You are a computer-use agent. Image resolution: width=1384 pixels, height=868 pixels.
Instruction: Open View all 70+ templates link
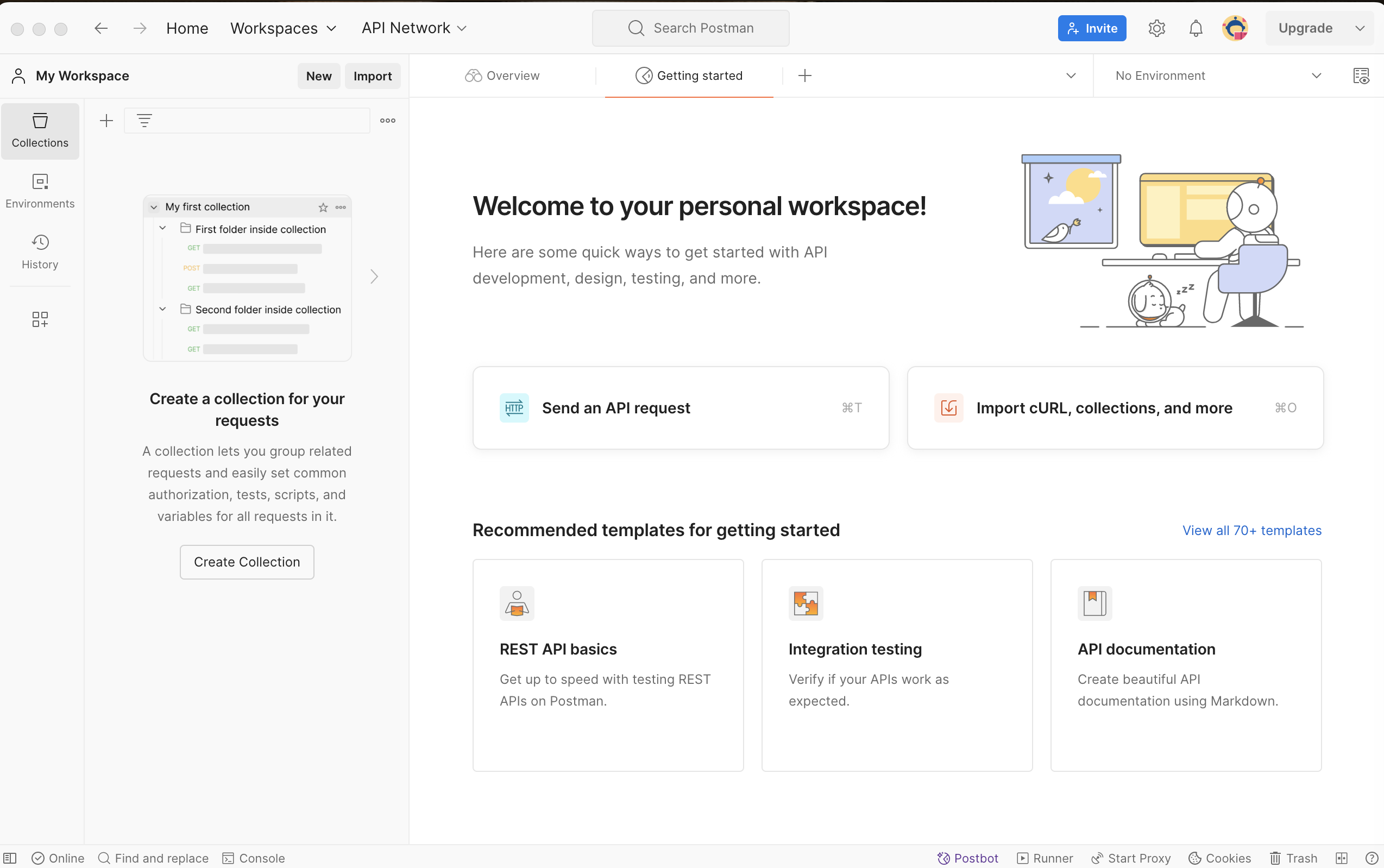(x=1251, y=530)
